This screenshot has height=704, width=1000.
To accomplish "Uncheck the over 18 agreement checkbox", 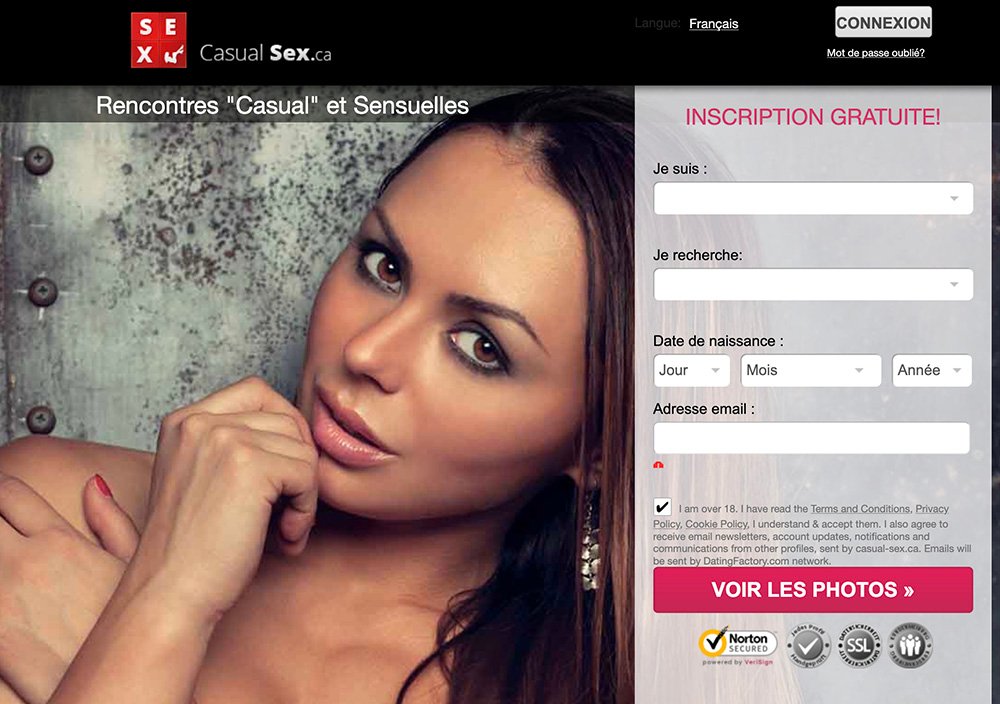I will [662, 507].
